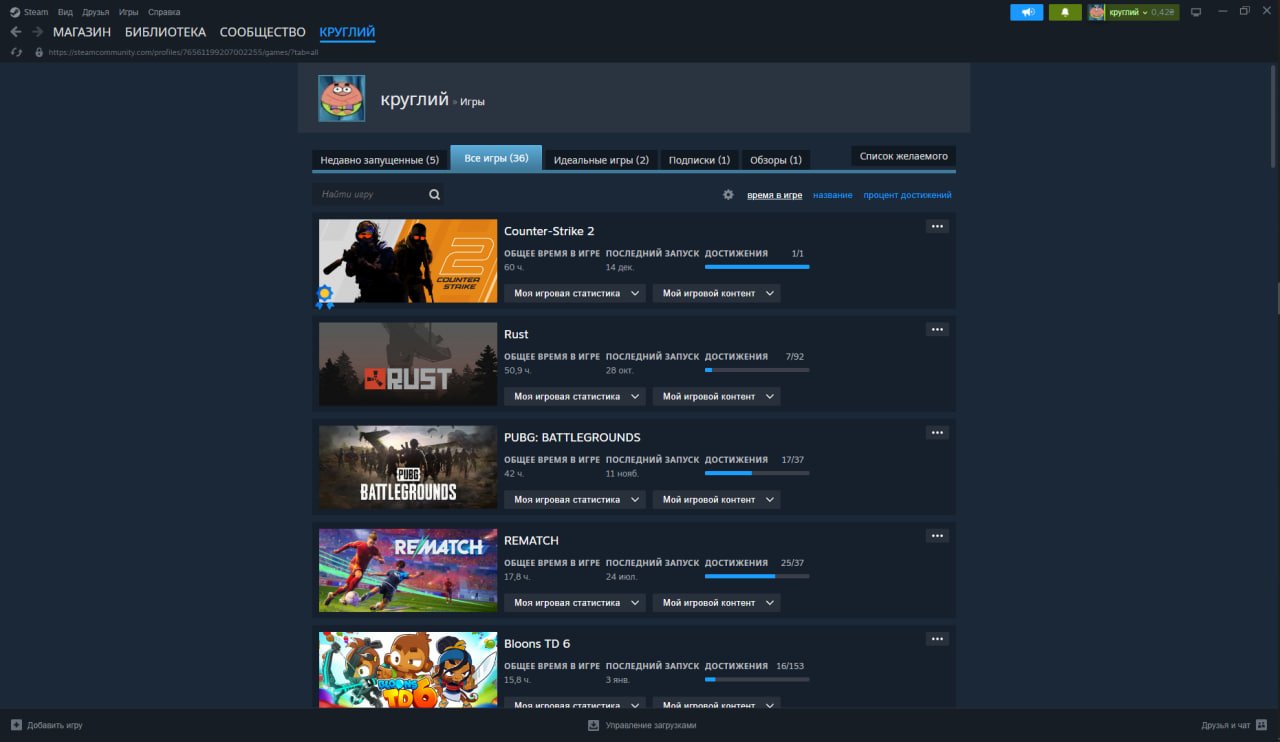Click the Rust achievements progress bar
Image resolution: width=1280 pixels, height=742 pixels.
(757, 370)
